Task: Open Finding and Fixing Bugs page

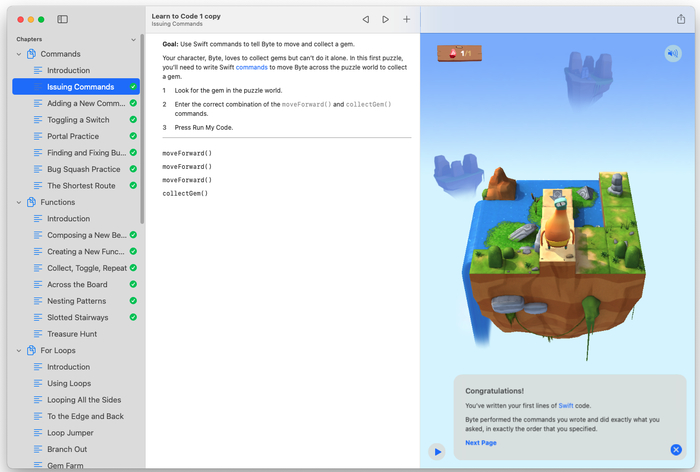Action: [76, 153]
